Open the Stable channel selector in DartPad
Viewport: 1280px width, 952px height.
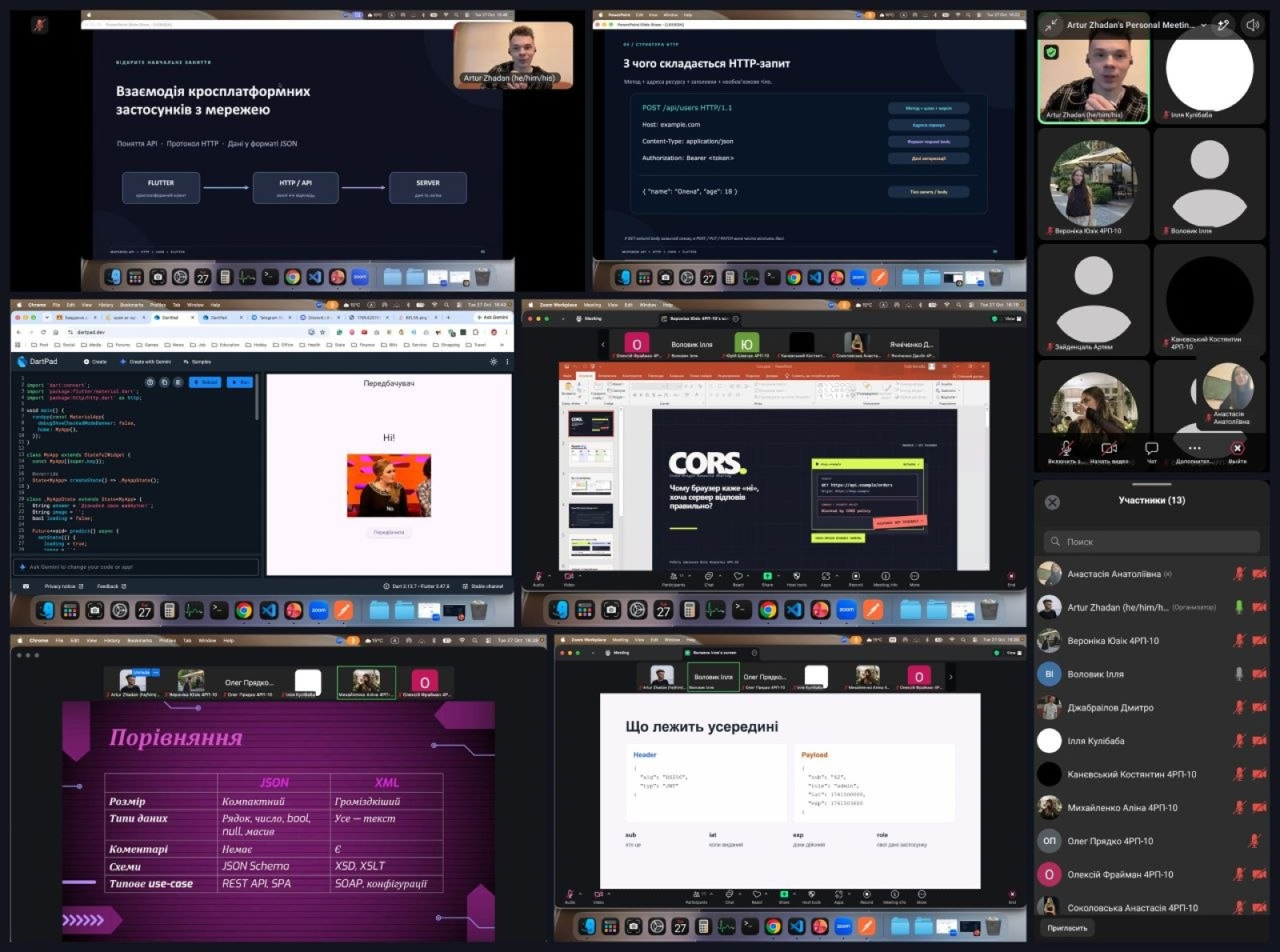pyautogui.click(x=482, y=586)
